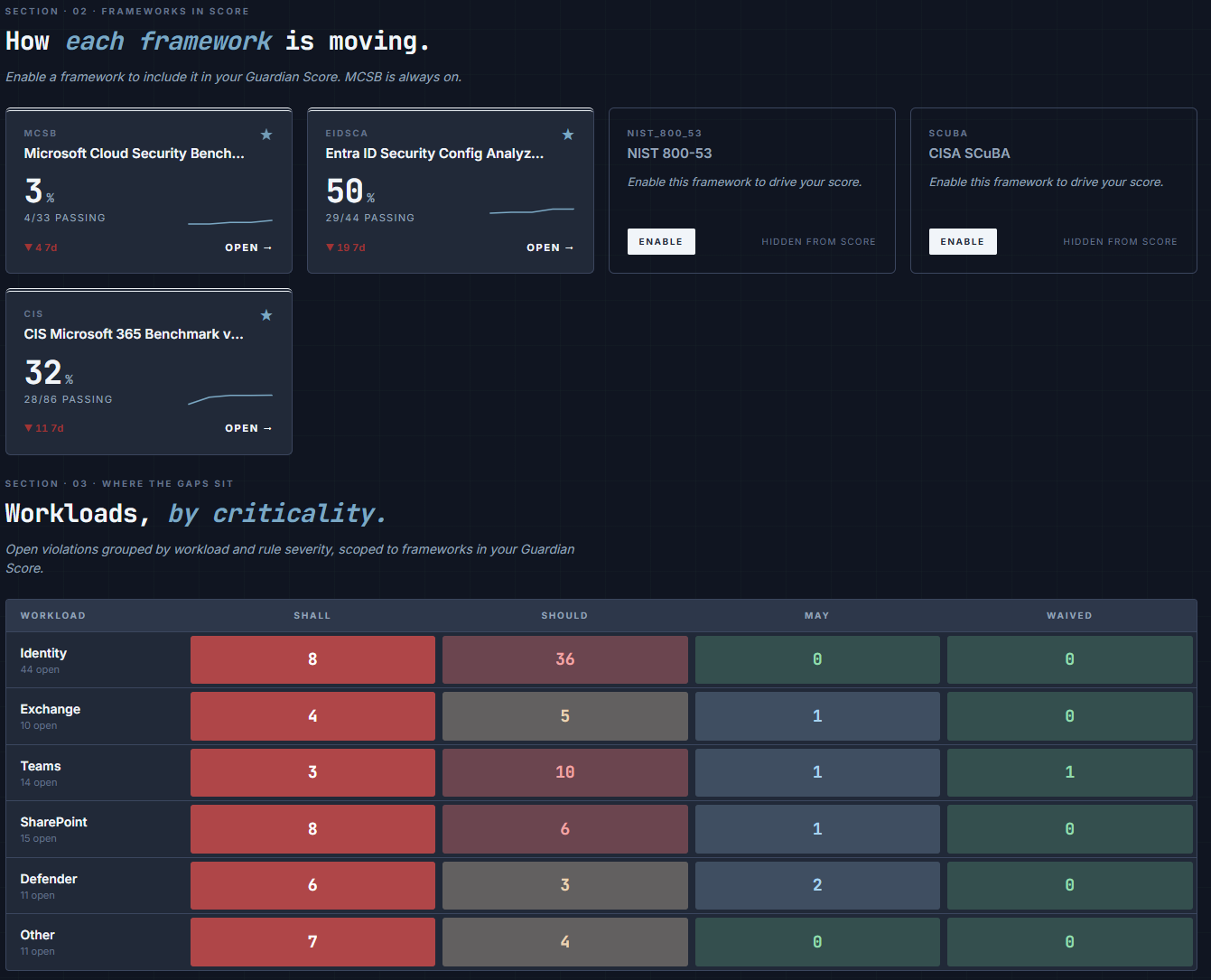Click the Defender workload row label
Image resolution: width=1211 pixels, height=980 pixels.
click(x=49, y=879)
